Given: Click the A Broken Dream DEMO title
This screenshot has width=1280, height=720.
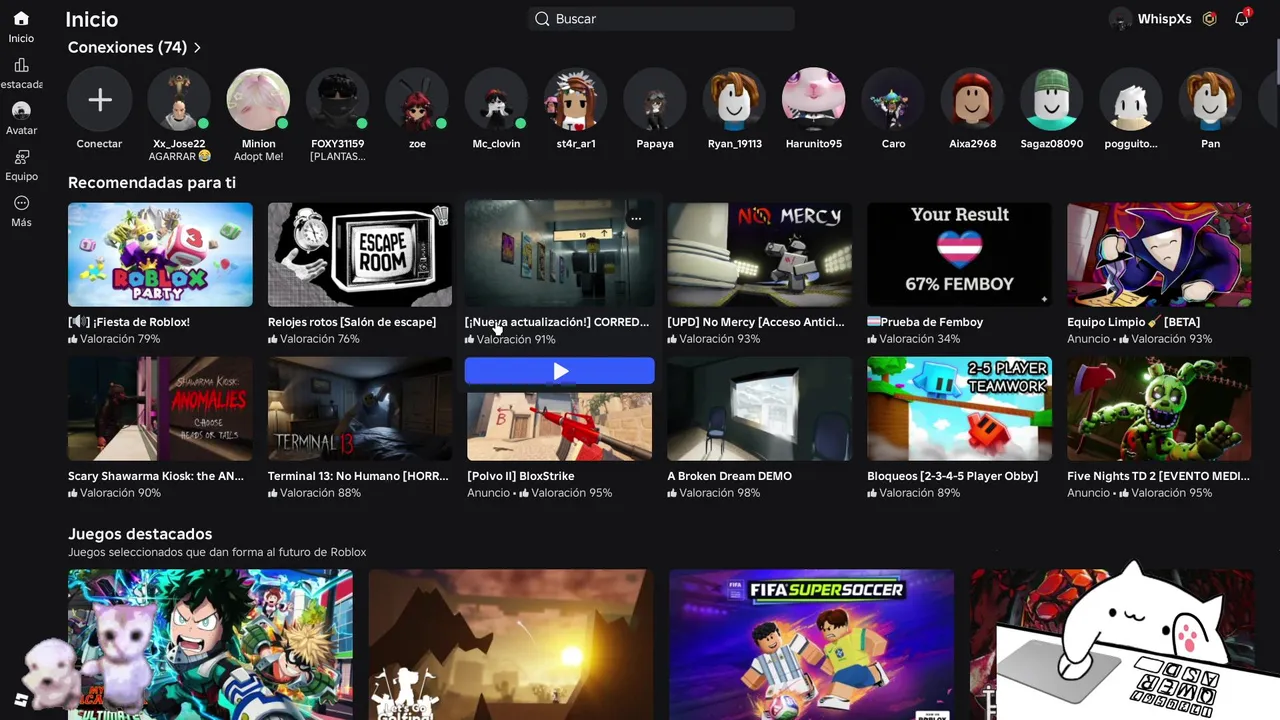Looking at the screenshot, I should pos(730,476).
